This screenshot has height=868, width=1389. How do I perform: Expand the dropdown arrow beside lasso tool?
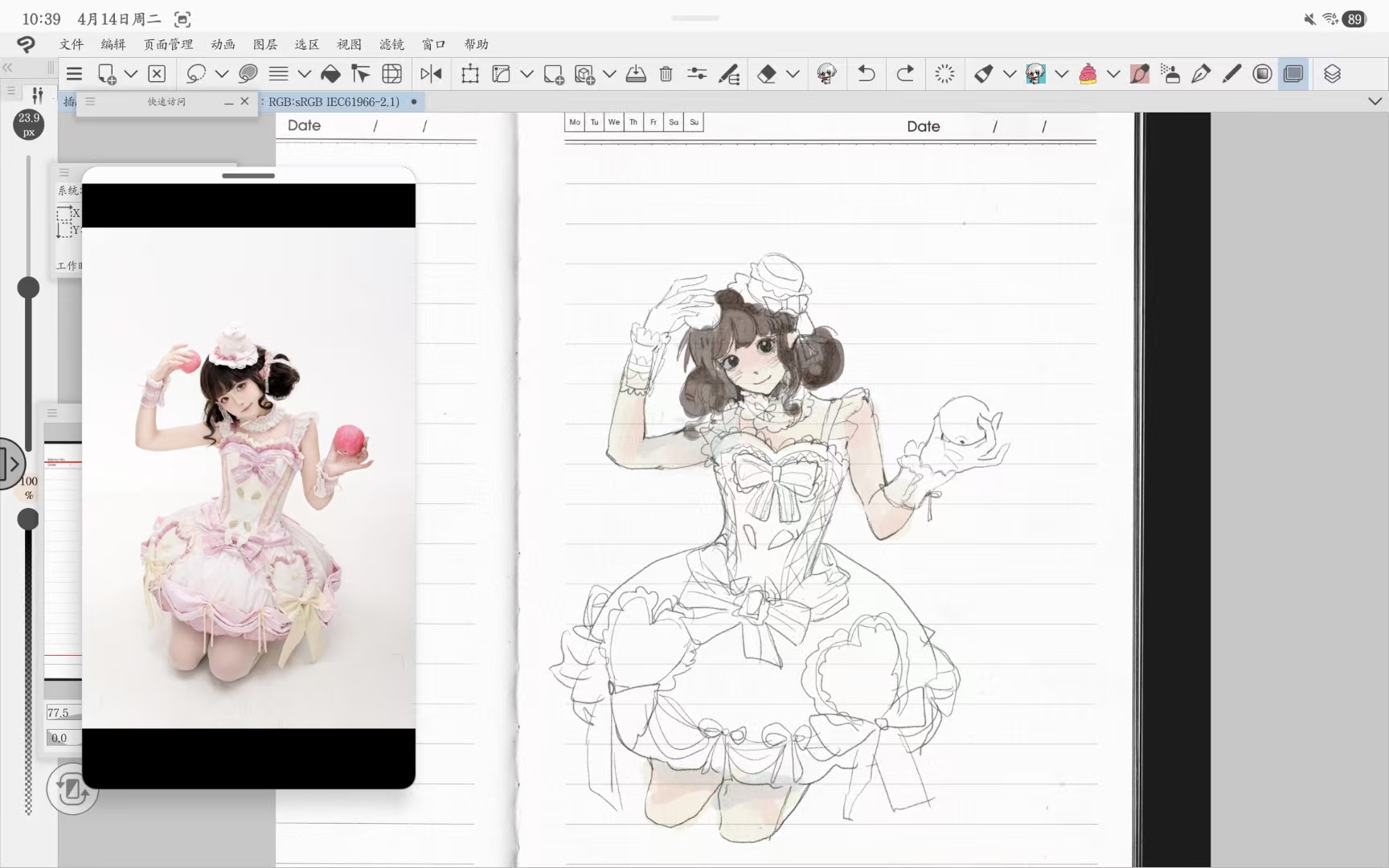pos(222,74)
